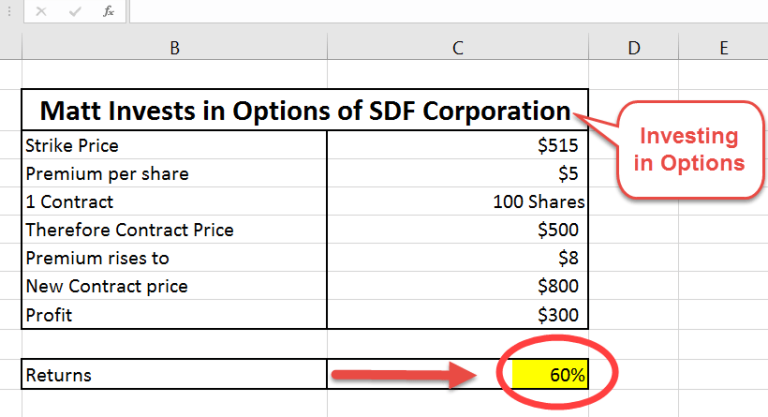Click the formula bar resize dots handle

point(9,11)
